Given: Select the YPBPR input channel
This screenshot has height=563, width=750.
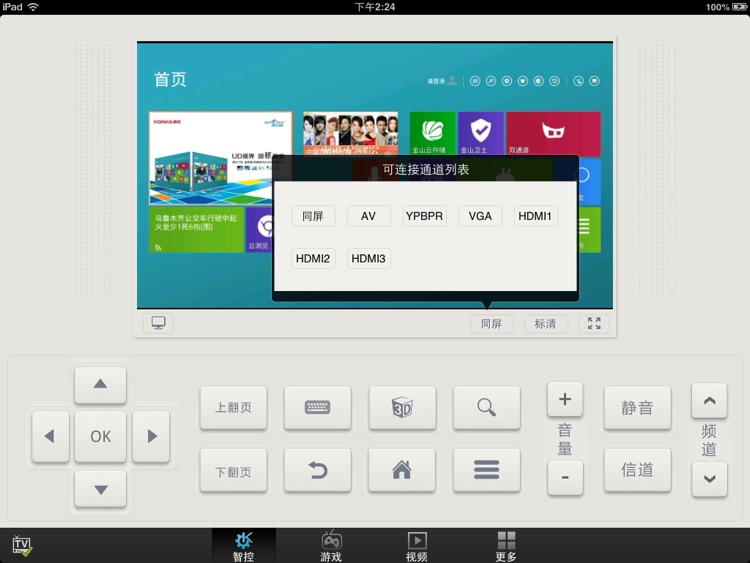Looking at the screenshot, I should pos(424,216).
